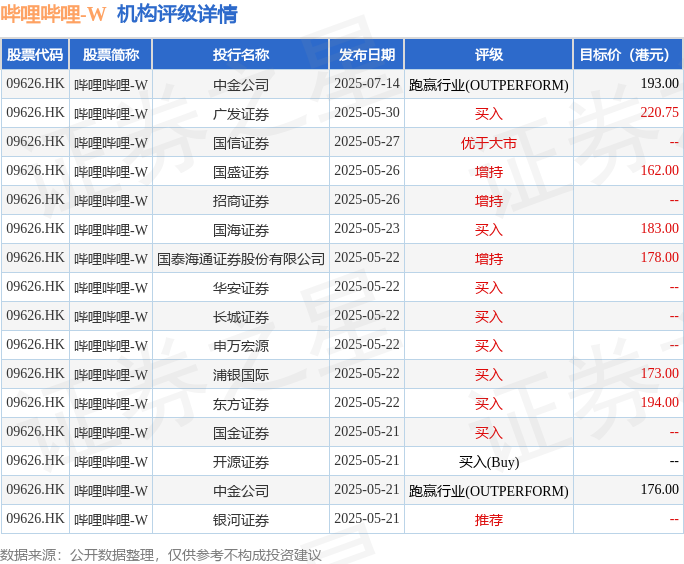The width and height of the screenshot is (684, 564).
Task: Select the 国泰海通证券股份有限公司 cell
Action: click(241, 259)
